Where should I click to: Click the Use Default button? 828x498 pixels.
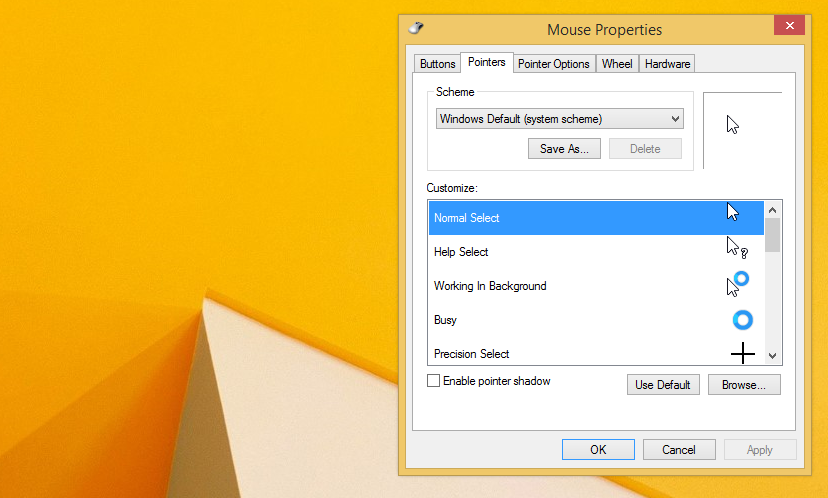[663, 385]
